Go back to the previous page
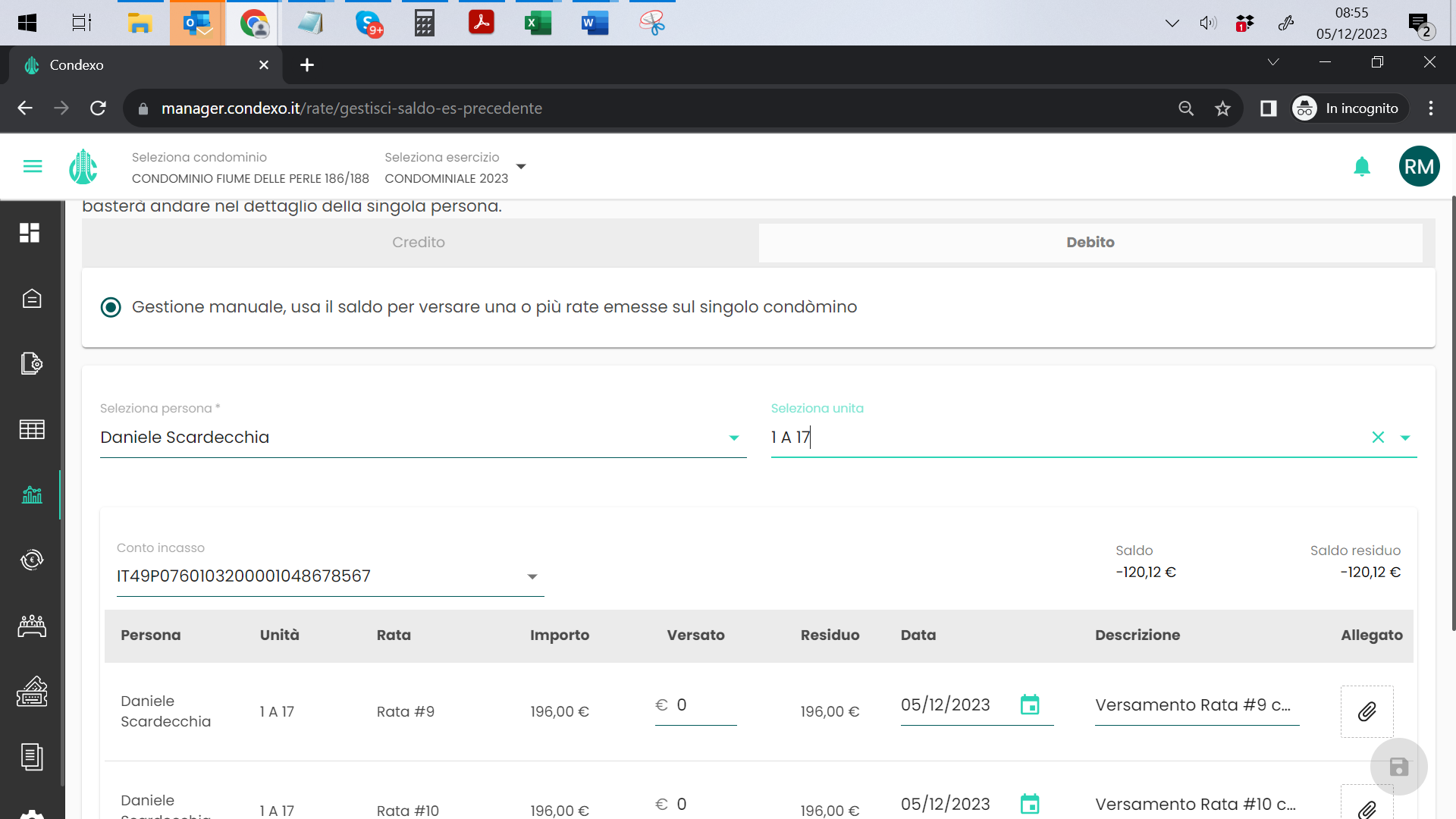 [x=25, y=108]
